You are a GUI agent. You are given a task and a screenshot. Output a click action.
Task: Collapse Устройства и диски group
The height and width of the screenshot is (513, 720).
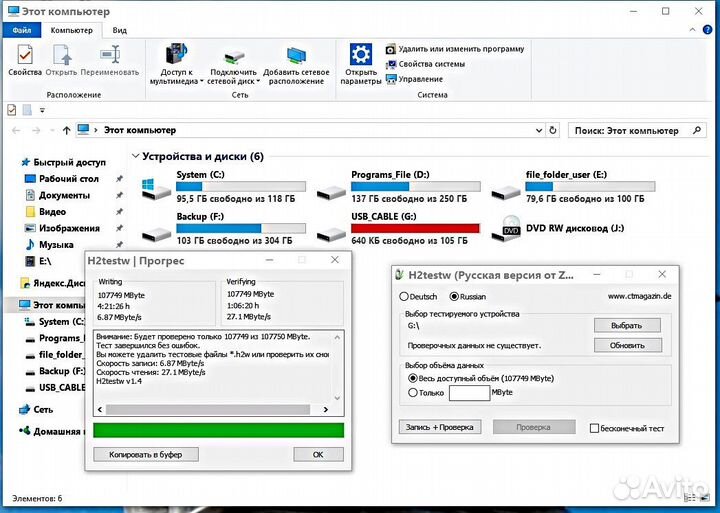[x=135, y=156]
